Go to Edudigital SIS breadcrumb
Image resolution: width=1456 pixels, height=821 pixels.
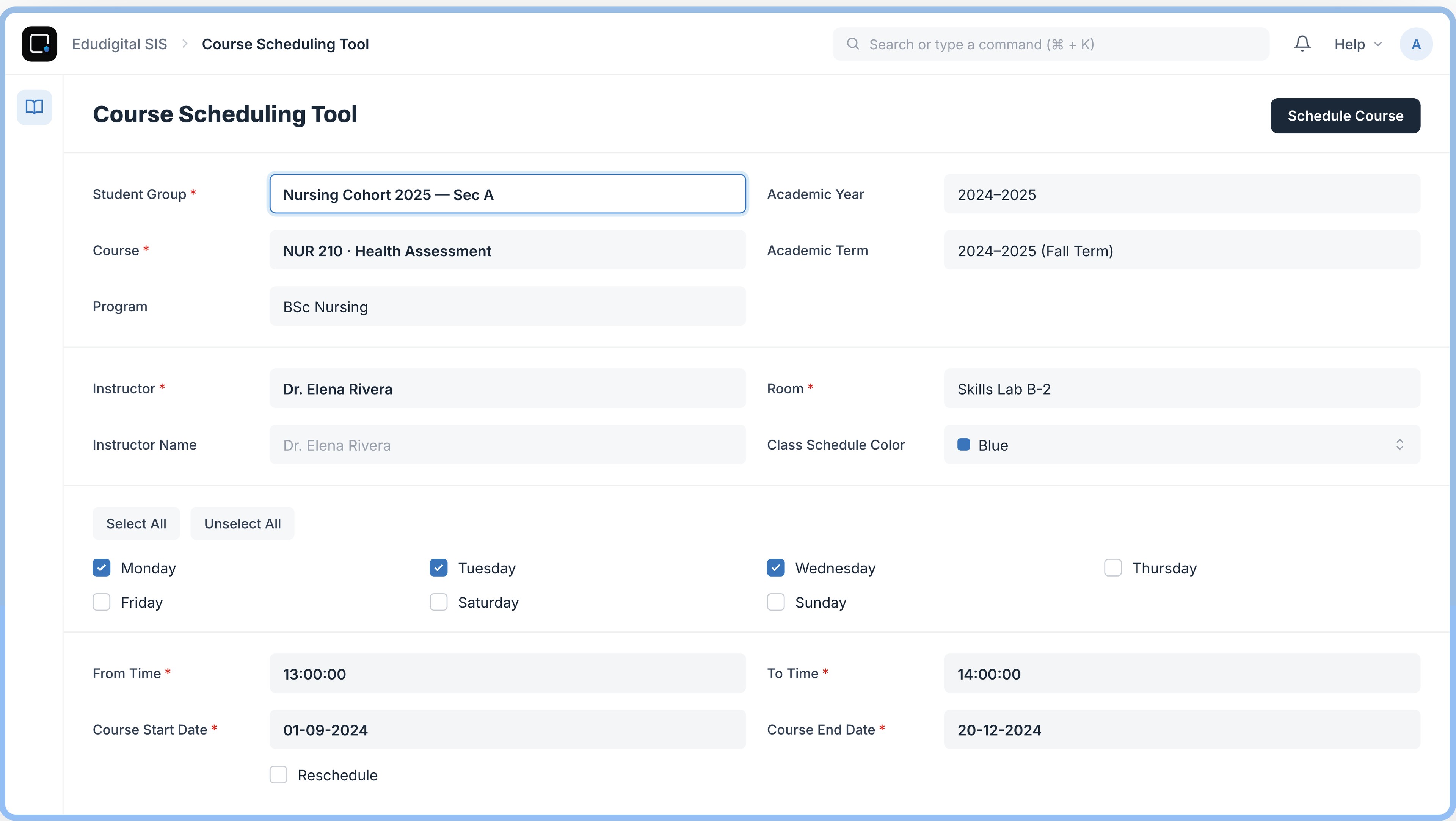click(119, 44)
